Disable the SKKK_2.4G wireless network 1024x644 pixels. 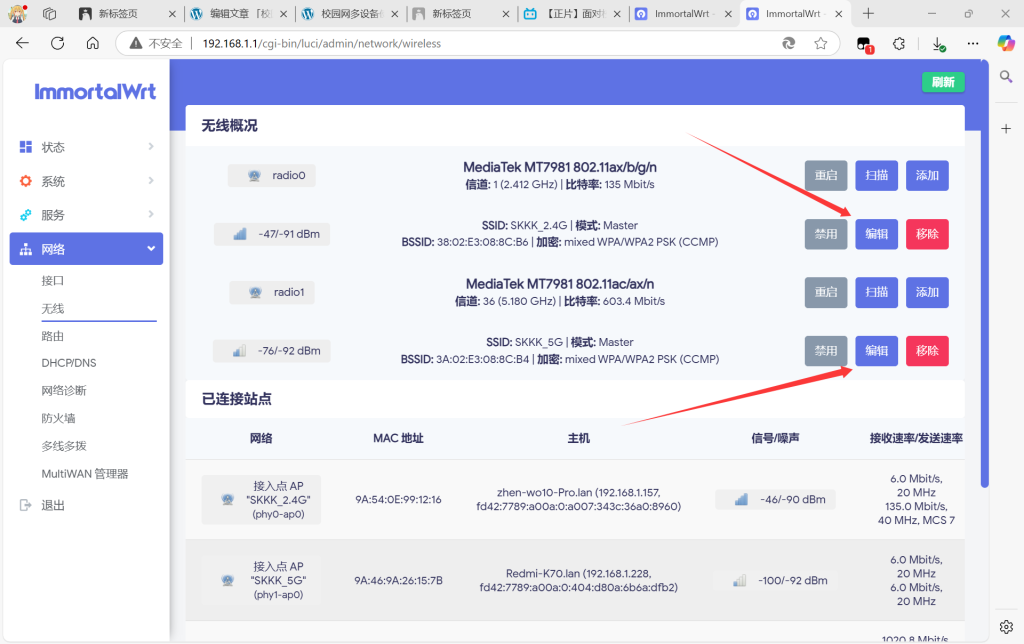(825, 234)
